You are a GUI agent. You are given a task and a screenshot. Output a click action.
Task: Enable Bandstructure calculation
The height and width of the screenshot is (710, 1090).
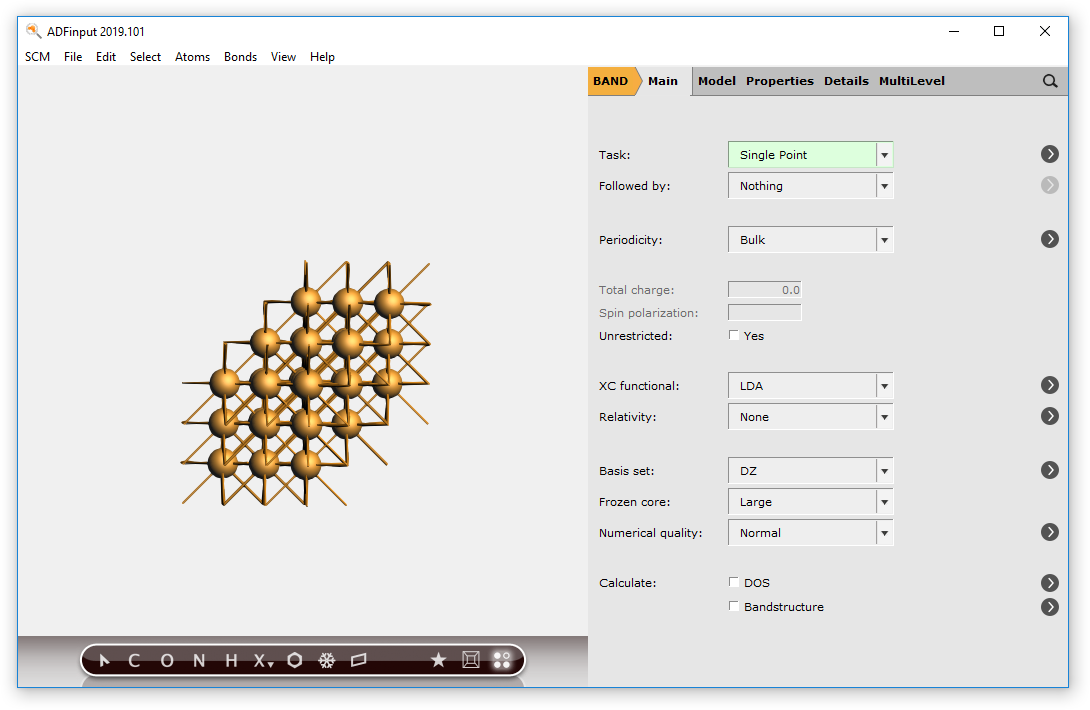tap(733, 607)
